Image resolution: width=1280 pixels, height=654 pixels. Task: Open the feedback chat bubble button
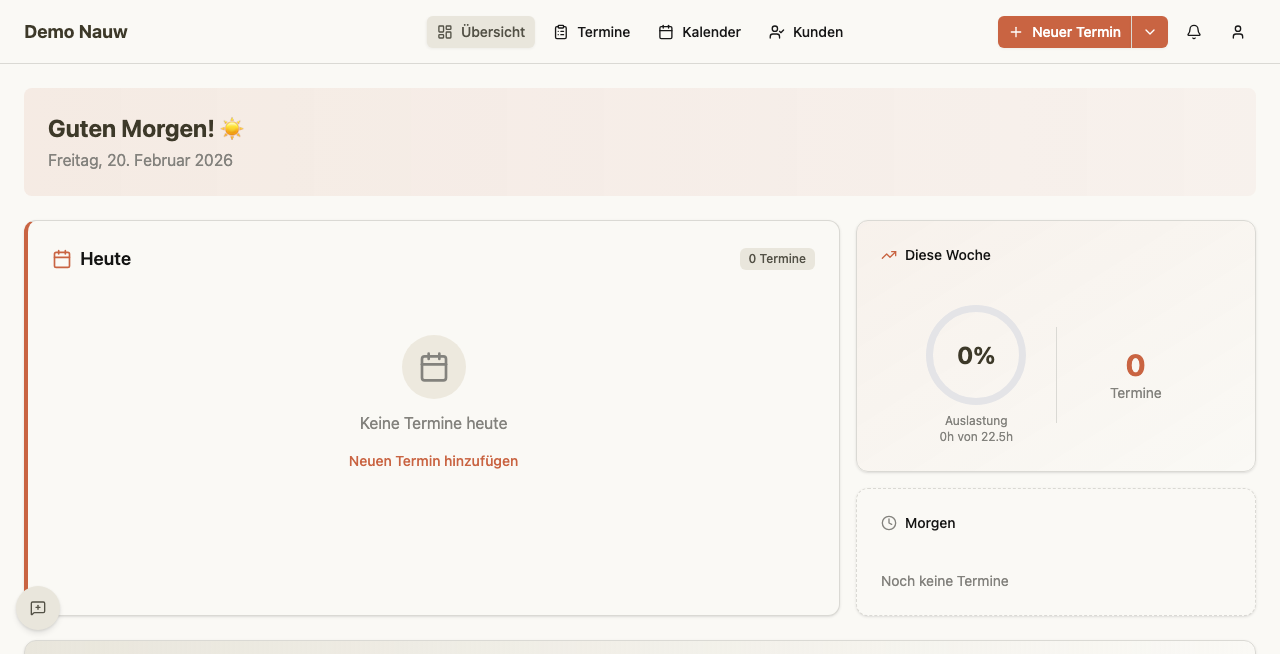click(38, 608)
